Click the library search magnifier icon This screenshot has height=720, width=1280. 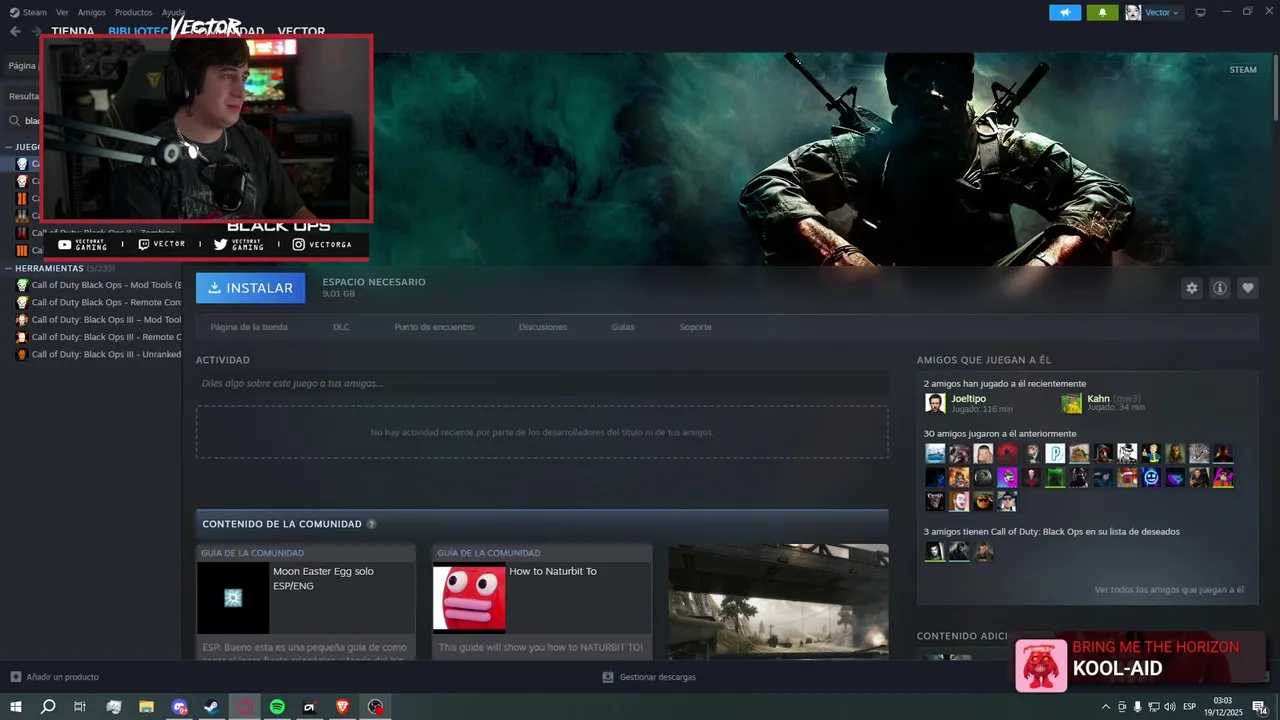pos(15,121)
